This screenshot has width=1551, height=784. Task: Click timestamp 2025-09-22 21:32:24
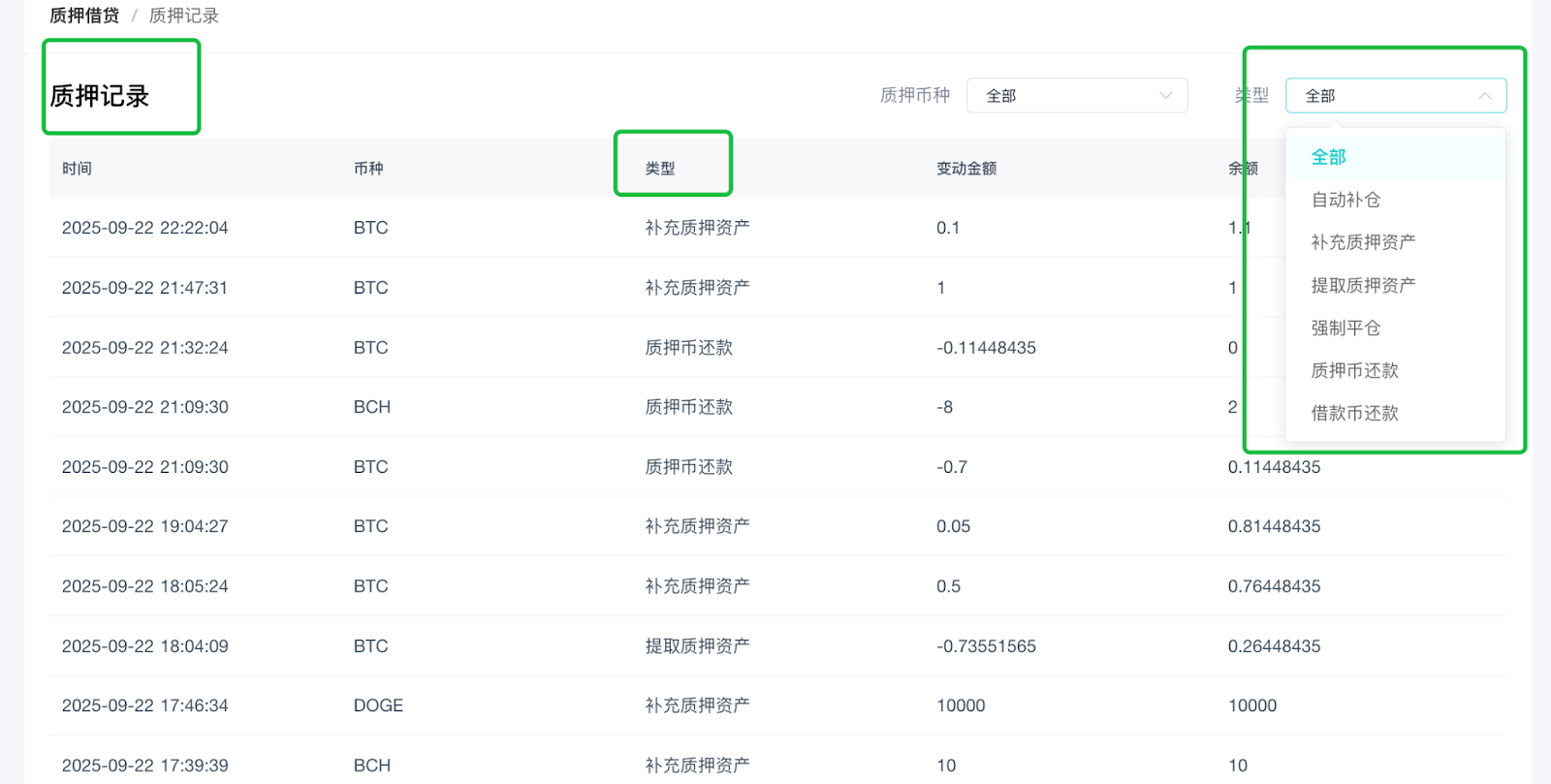145,348
